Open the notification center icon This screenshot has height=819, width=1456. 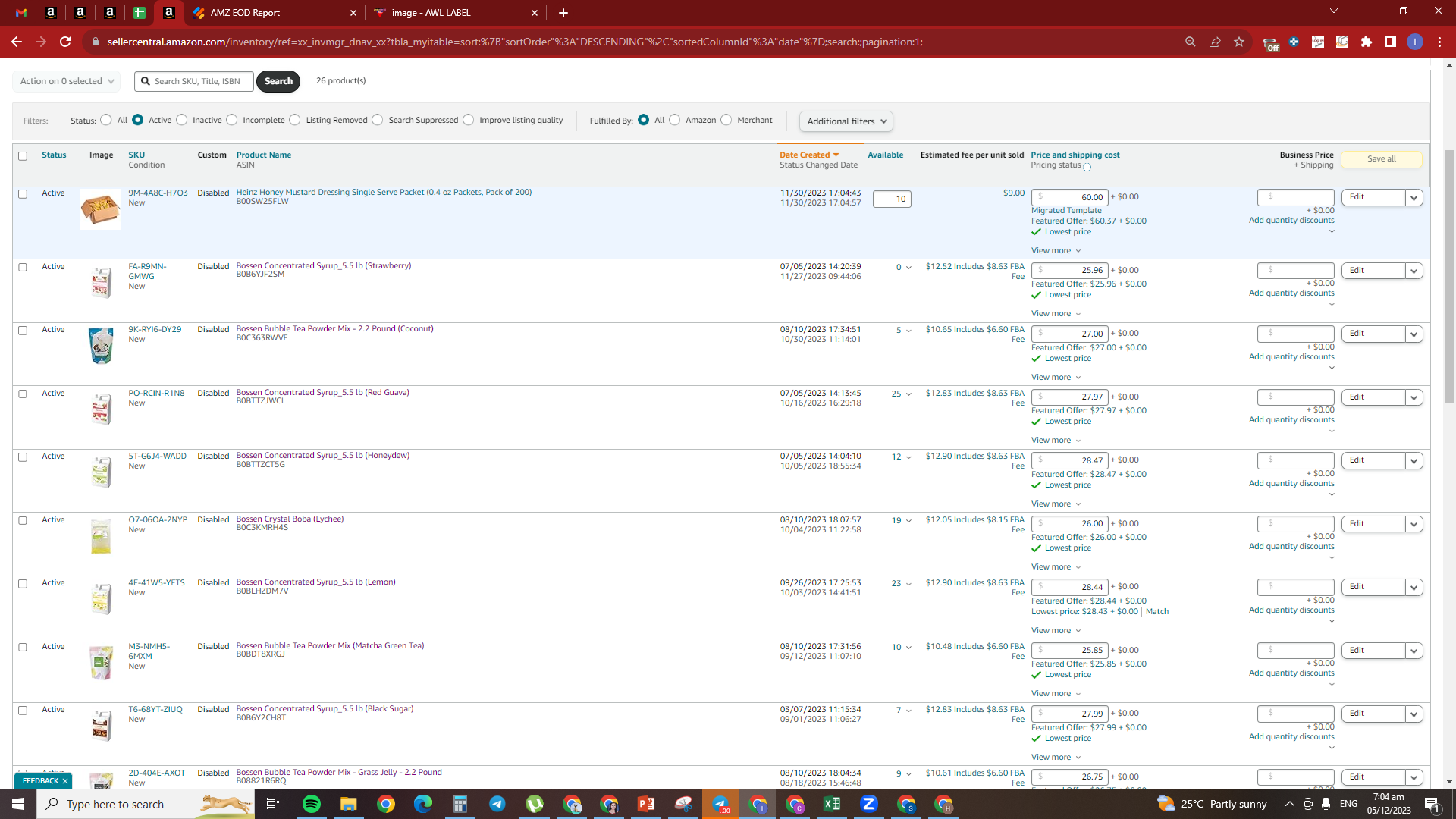tap(1432, 804)
